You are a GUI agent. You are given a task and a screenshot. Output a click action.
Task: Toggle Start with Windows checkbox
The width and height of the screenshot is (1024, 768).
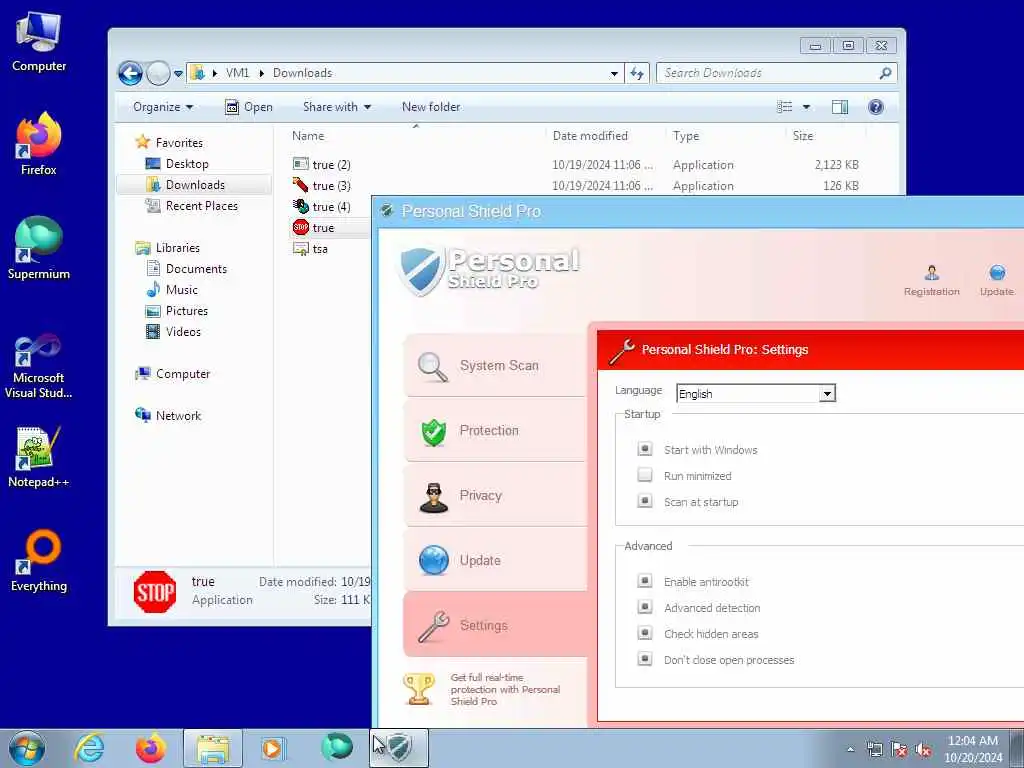point(645,449)
